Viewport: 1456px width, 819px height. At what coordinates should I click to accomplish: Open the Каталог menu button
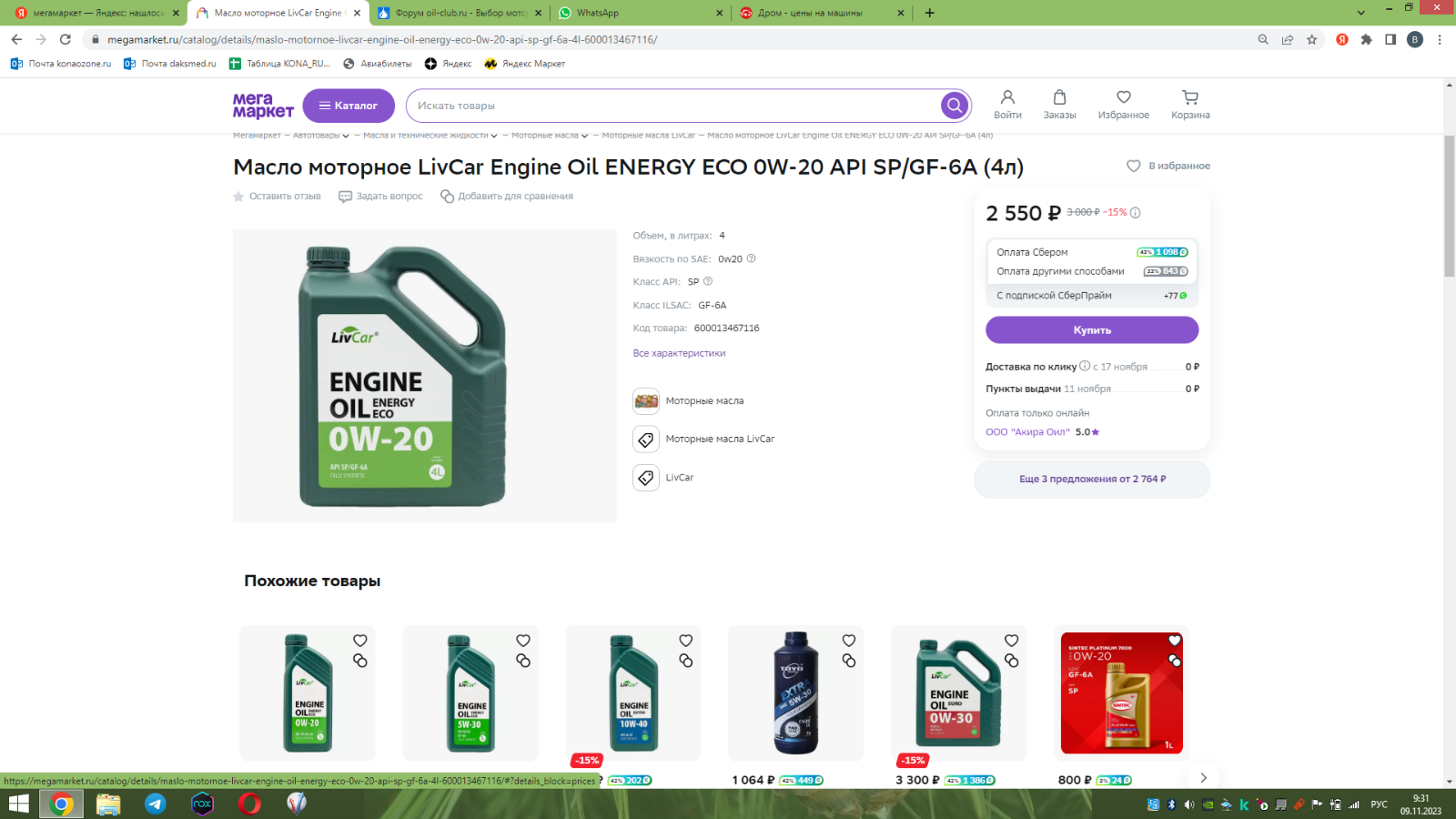click(349, 106)
